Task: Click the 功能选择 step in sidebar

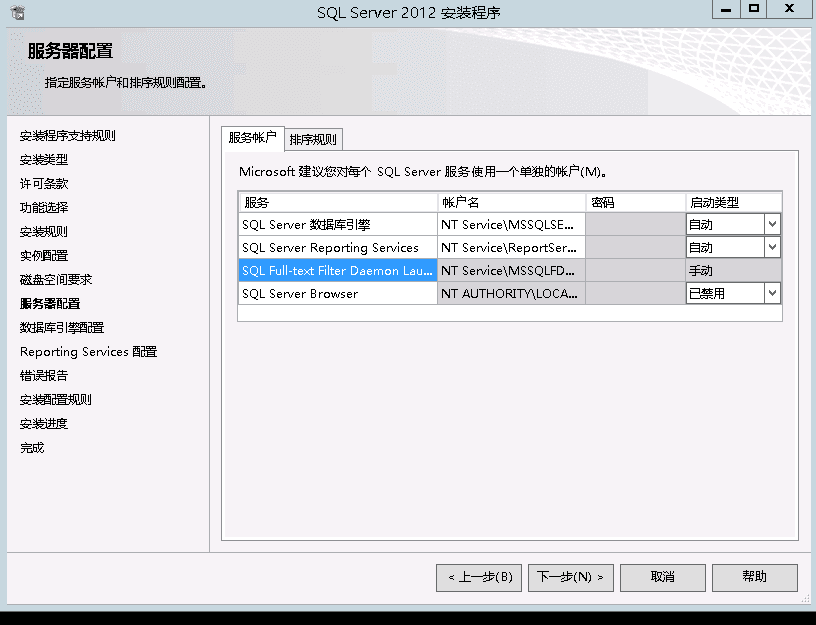Action: (44, 208)
